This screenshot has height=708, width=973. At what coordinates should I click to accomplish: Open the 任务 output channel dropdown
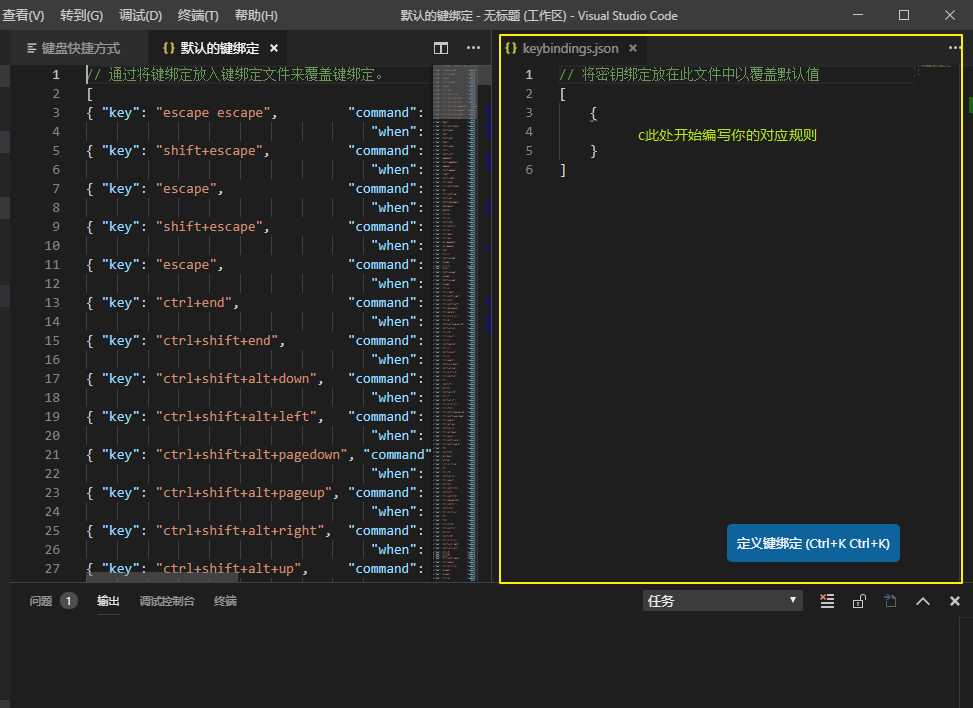click(x=722, y=601)
